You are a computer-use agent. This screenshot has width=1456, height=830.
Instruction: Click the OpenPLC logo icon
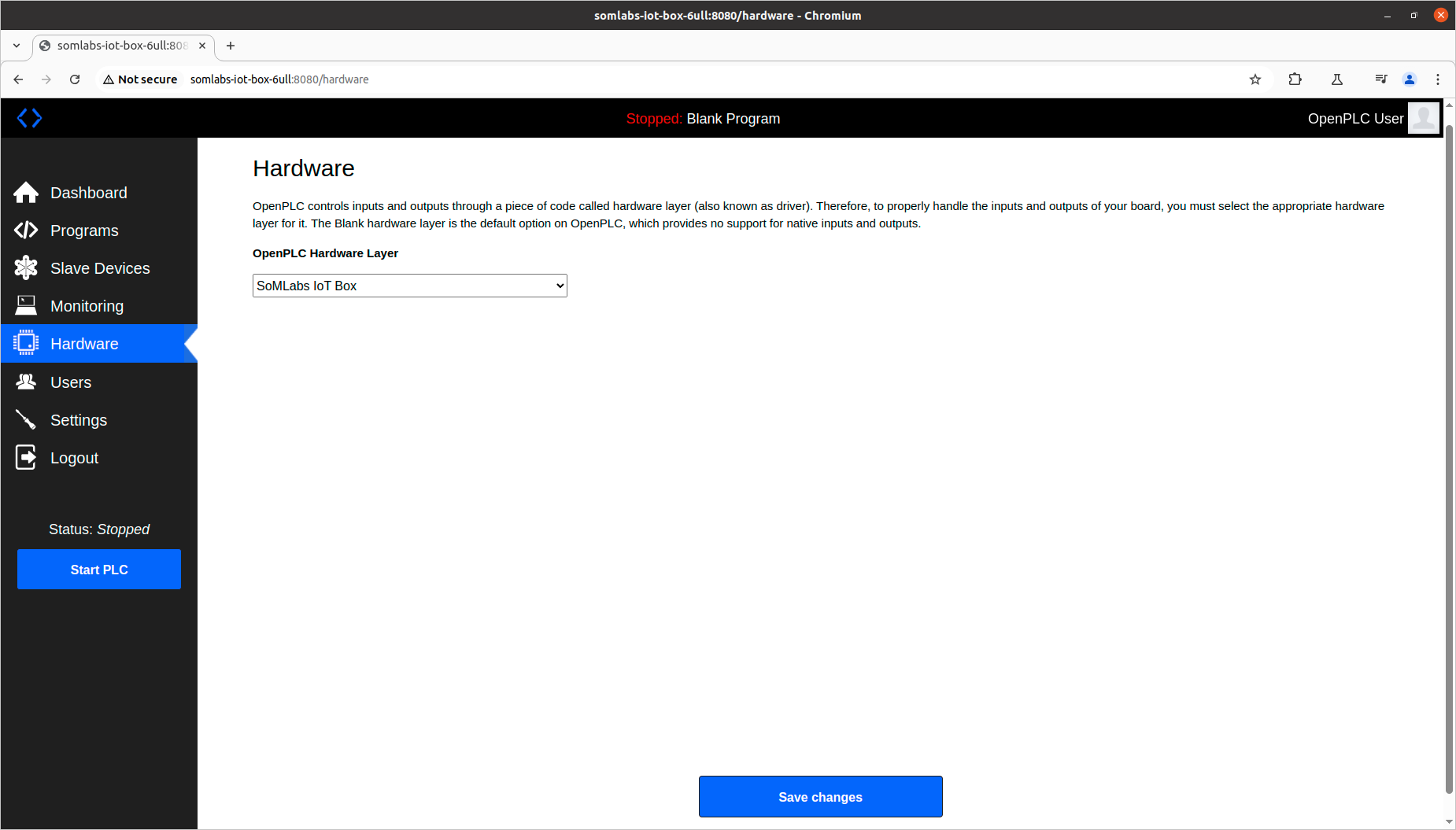(29, 118)
